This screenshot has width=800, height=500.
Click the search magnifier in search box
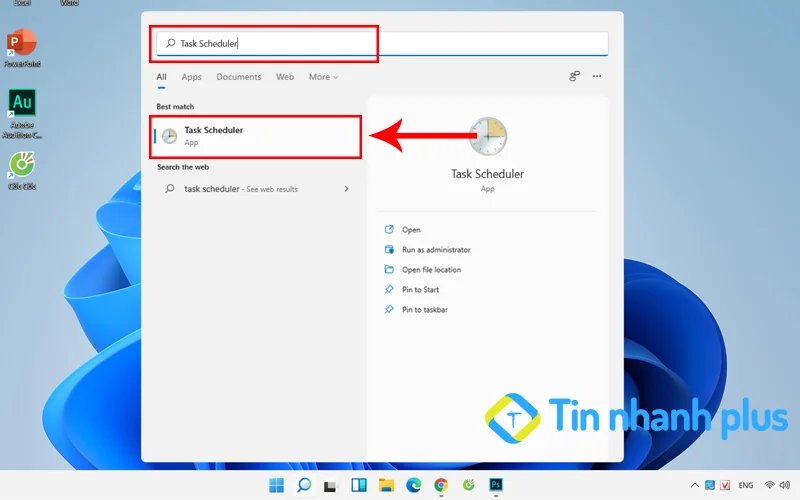[x=170, y=43]
